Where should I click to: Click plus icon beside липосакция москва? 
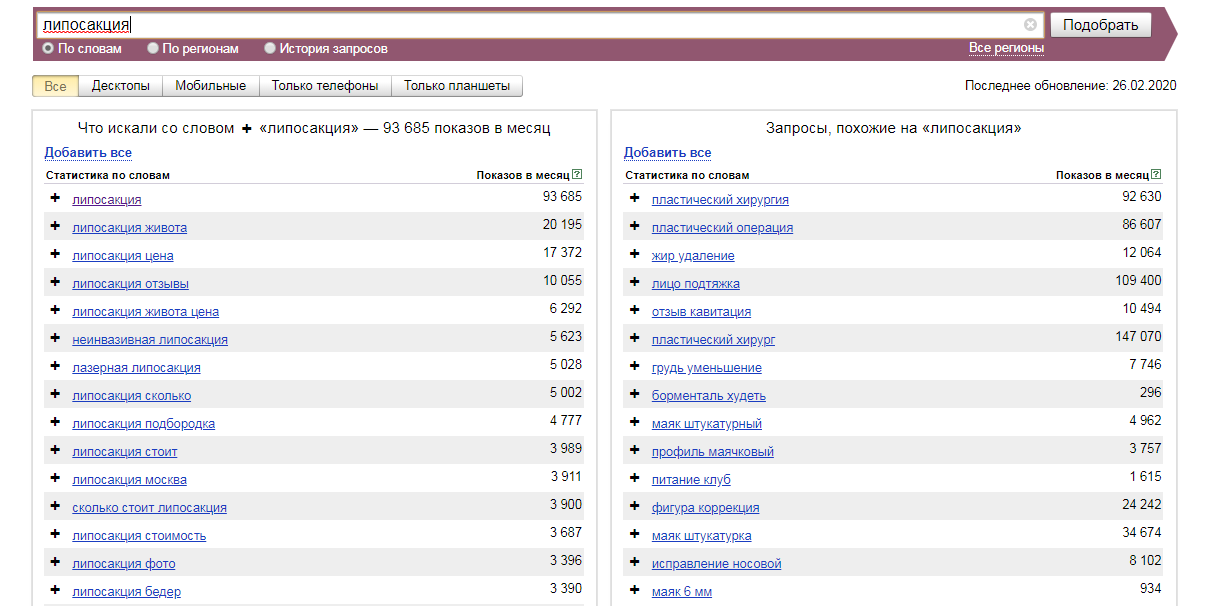tap(55, 478)
